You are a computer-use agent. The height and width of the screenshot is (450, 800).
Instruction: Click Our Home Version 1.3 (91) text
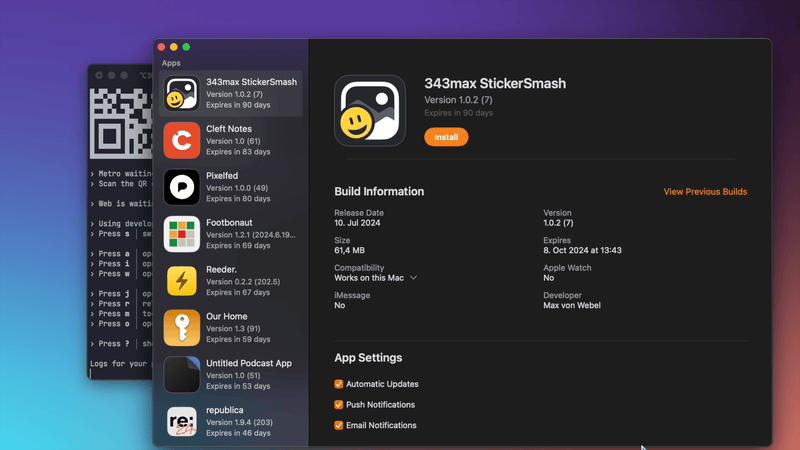(233, 329)
